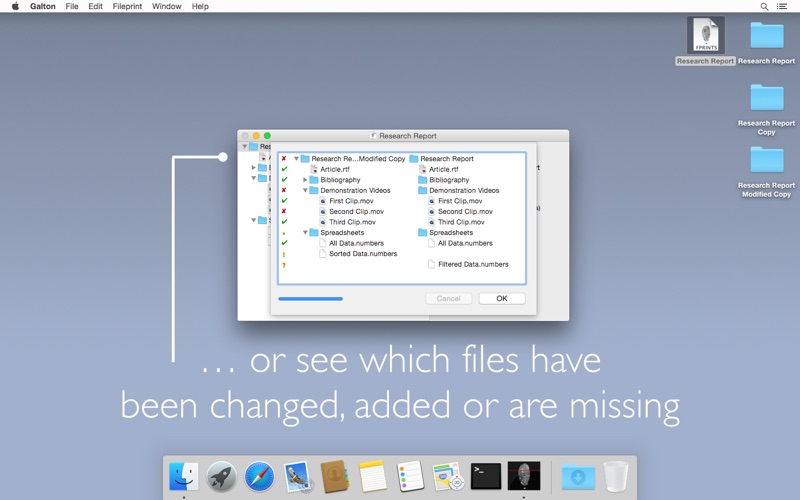Select Third Clip.mov under Research Re...Modified Copy

[347, 222]
